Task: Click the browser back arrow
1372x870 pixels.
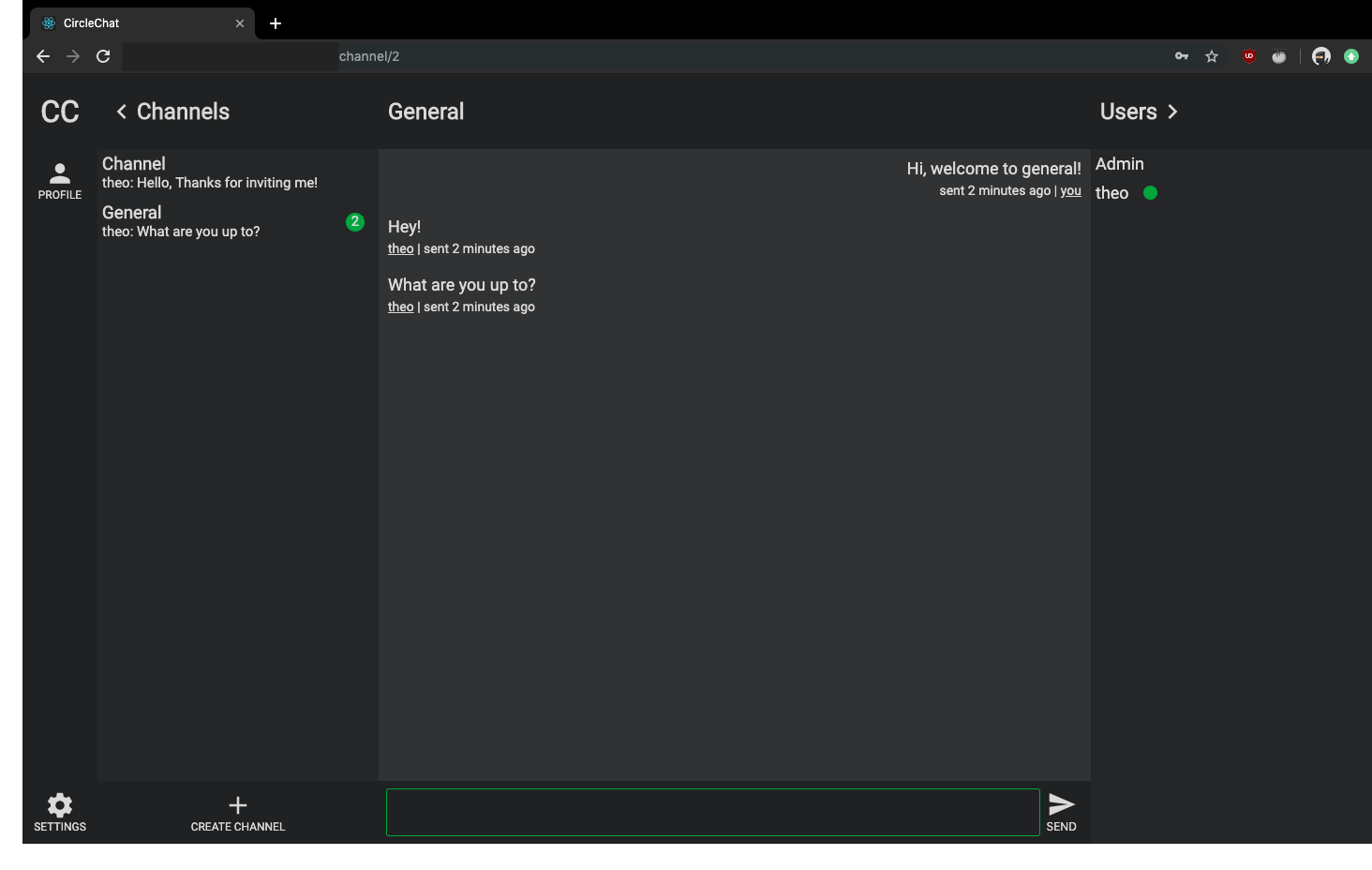Action: pyautogui.click(x=43, y=56)
